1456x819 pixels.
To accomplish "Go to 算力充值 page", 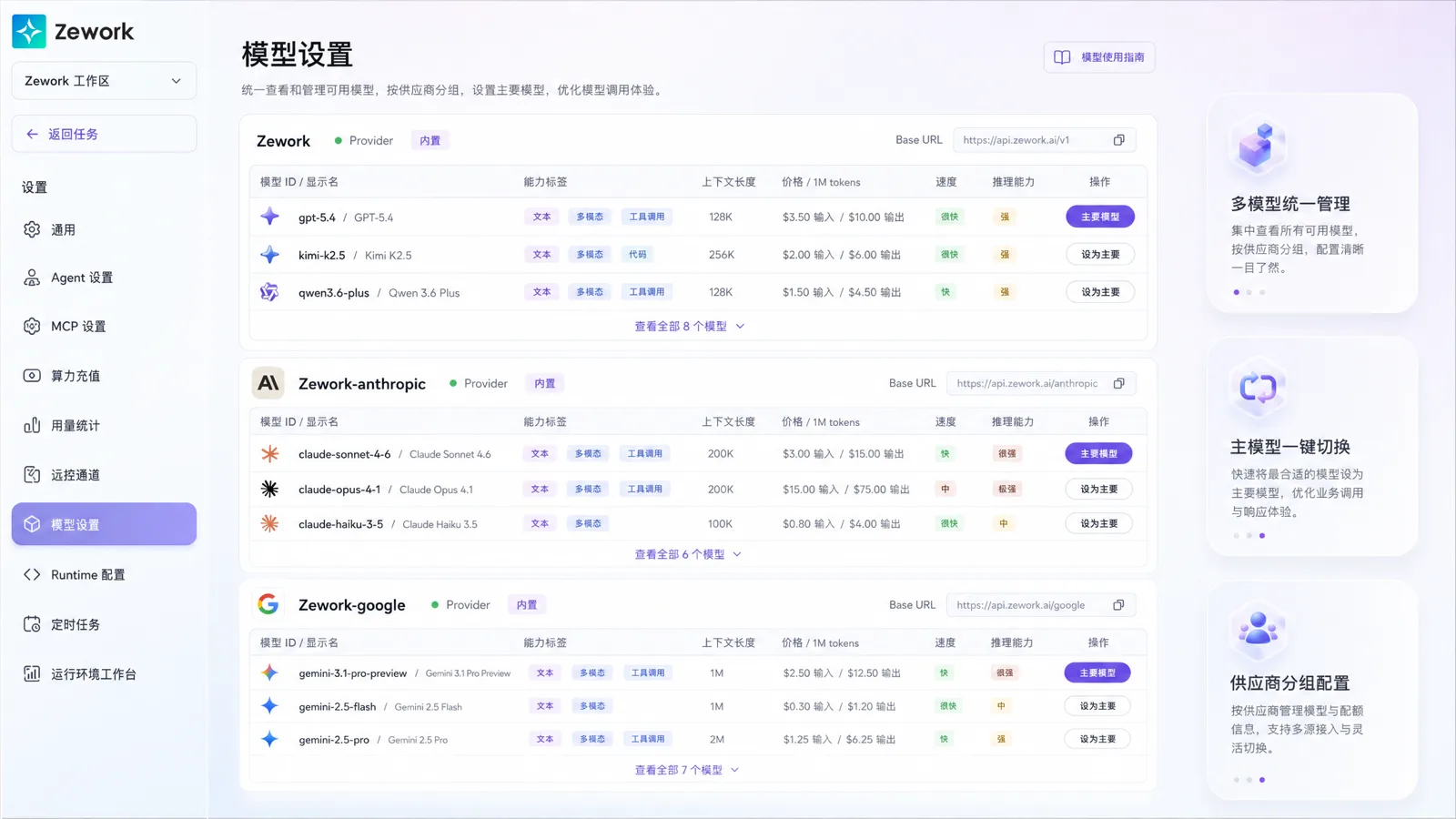I will tap(104, 376).
